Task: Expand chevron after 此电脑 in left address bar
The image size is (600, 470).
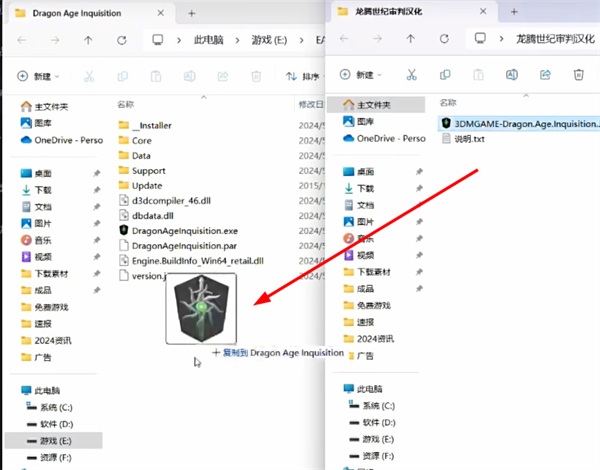Action: click(x=237, y=40)
